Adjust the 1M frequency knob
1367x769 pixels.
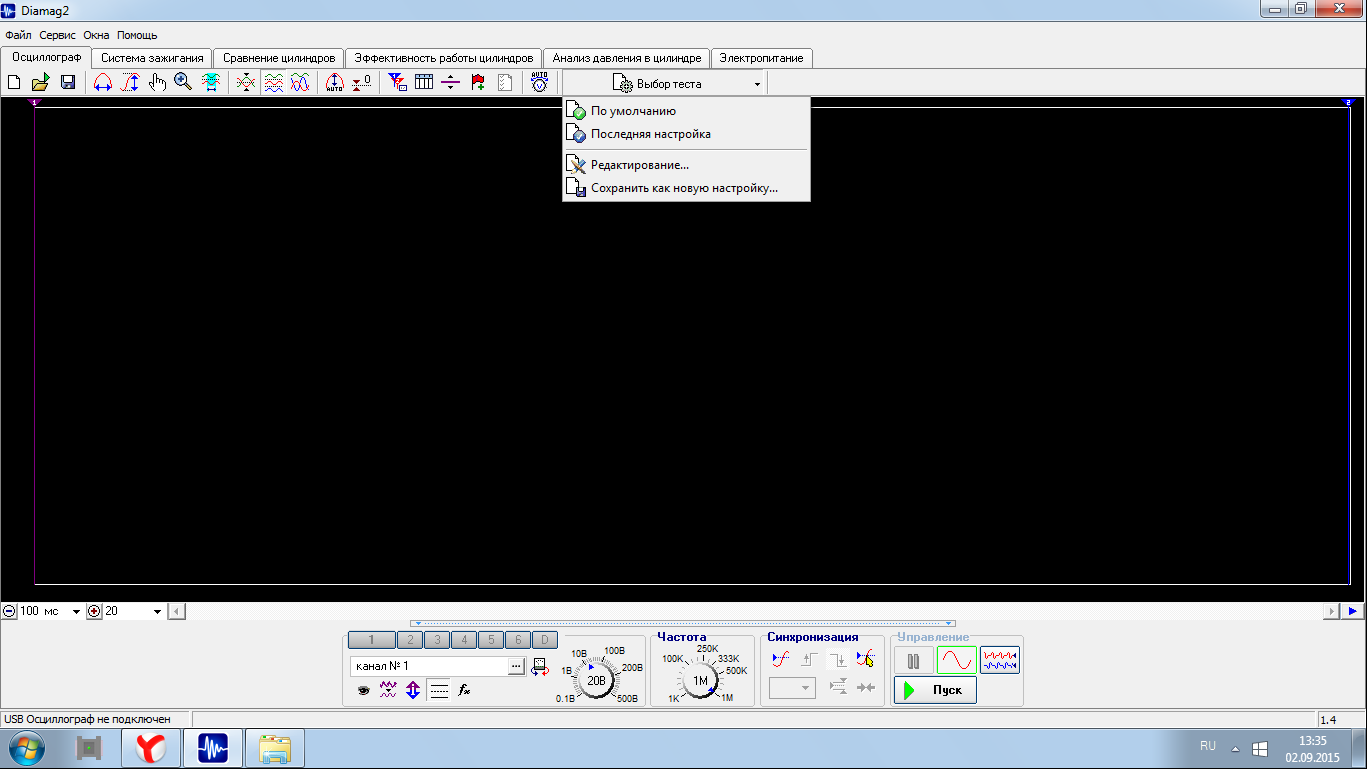701,680
